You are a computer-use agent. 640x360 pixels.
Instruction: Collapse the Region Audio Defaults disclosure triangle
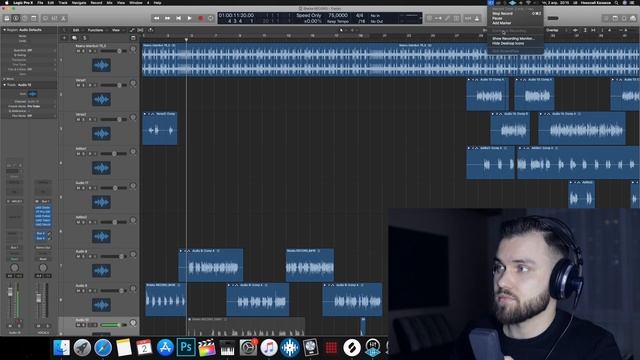pyautogui.click(x=4, y=30)
